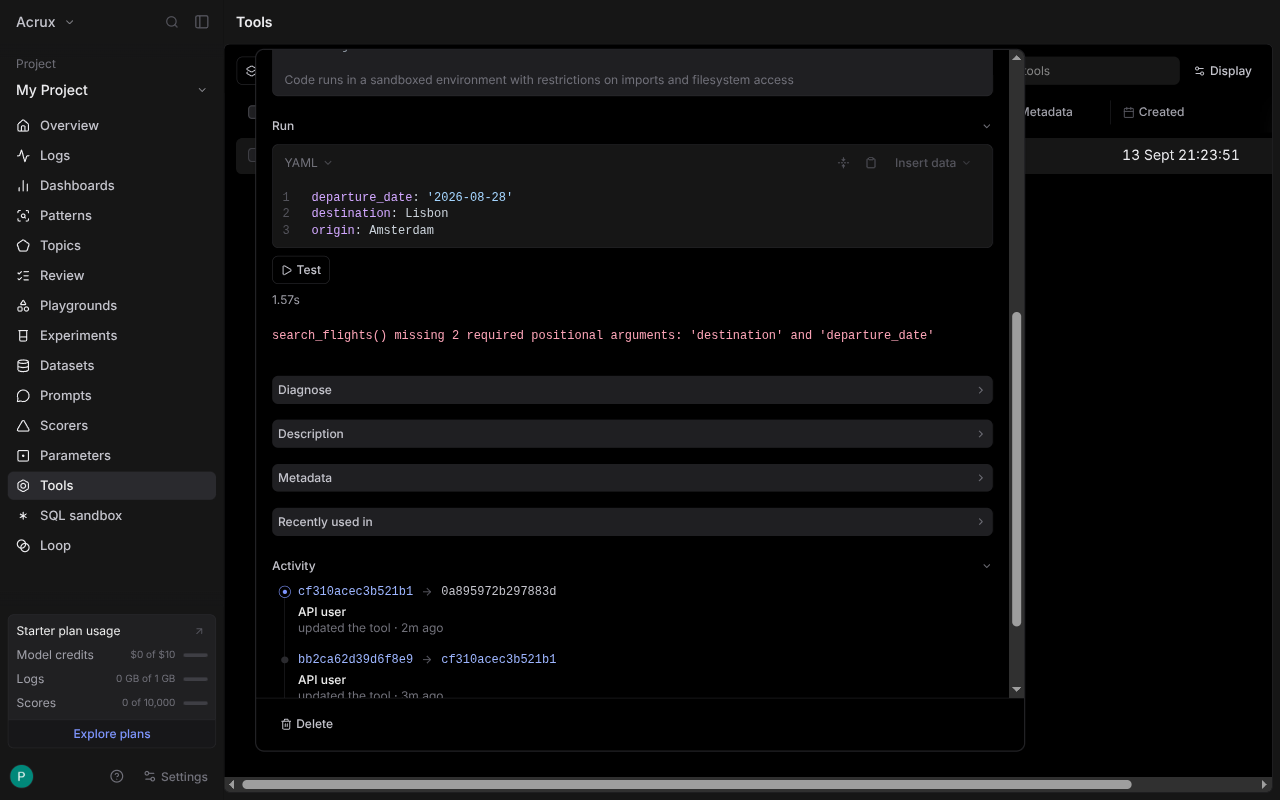
Task: Open Dashboards from the sidebar
Action: [112, 186]
